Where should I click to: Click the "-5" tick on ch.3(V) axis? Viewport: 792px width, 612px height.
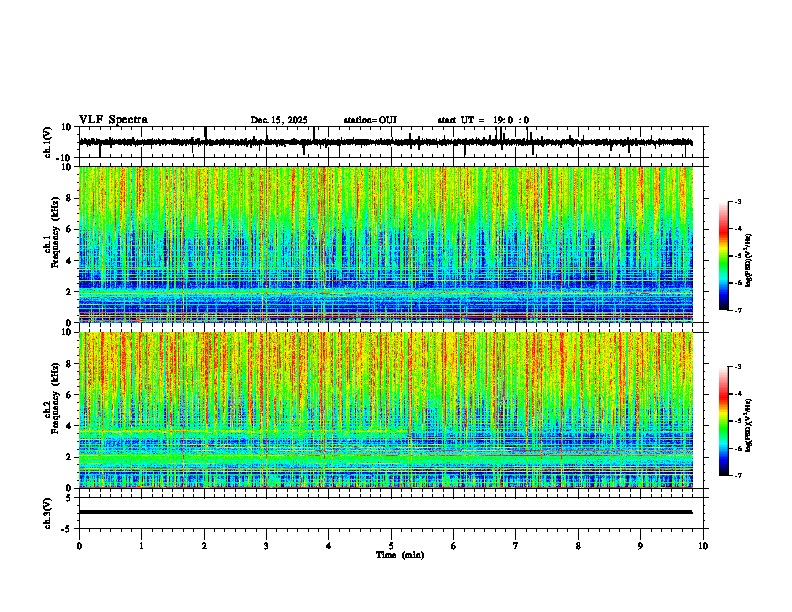67,529
